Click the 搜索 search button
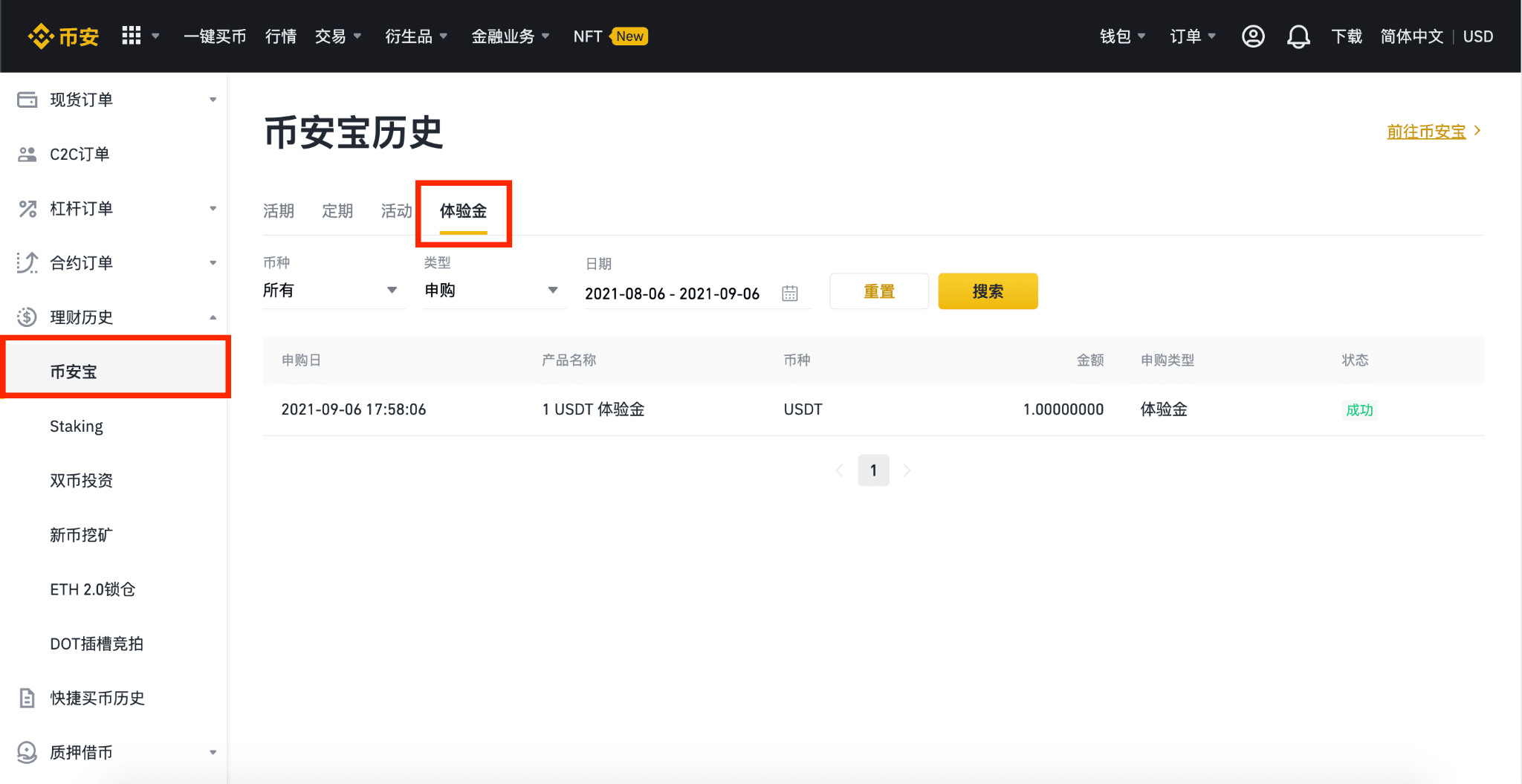Viewport: 1522px width, 784px height. pos(988,291)
